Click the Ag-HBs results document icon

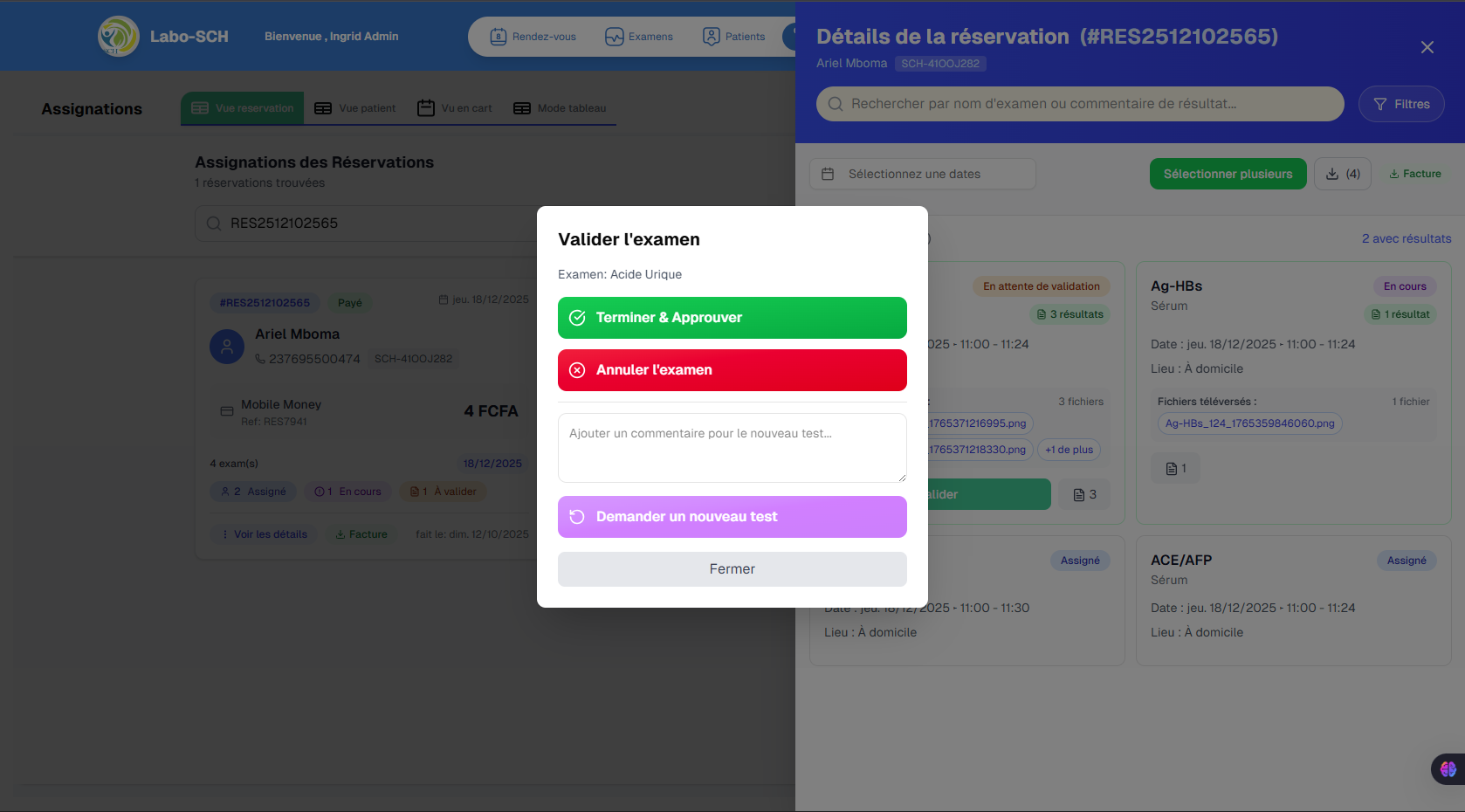click(1175, 469)
